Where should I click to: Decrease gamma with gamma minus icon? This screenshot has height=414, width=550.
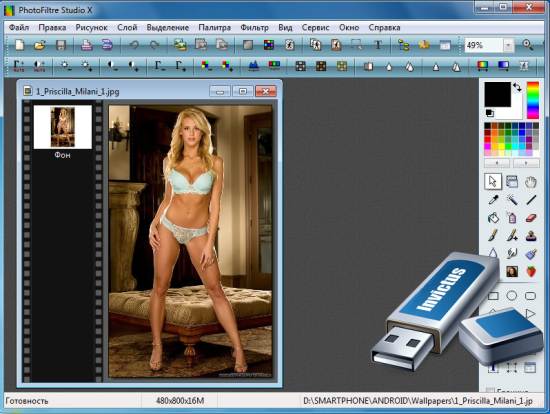160,66
